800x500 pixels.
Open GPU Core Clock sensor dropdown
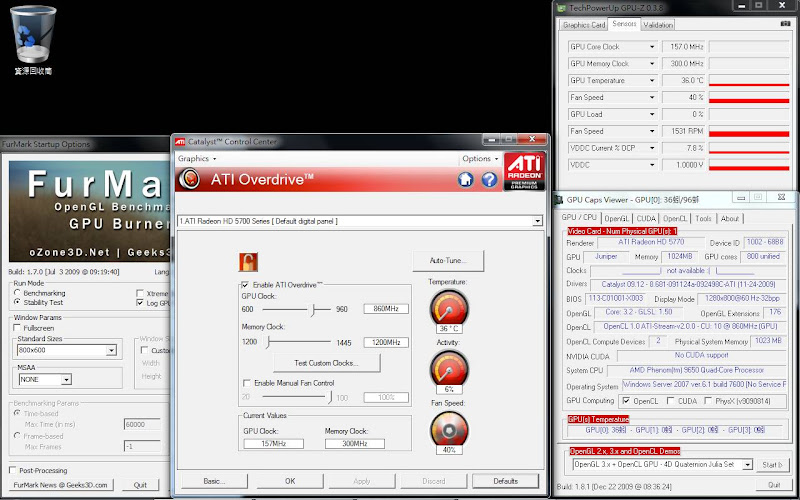point(652,46)
